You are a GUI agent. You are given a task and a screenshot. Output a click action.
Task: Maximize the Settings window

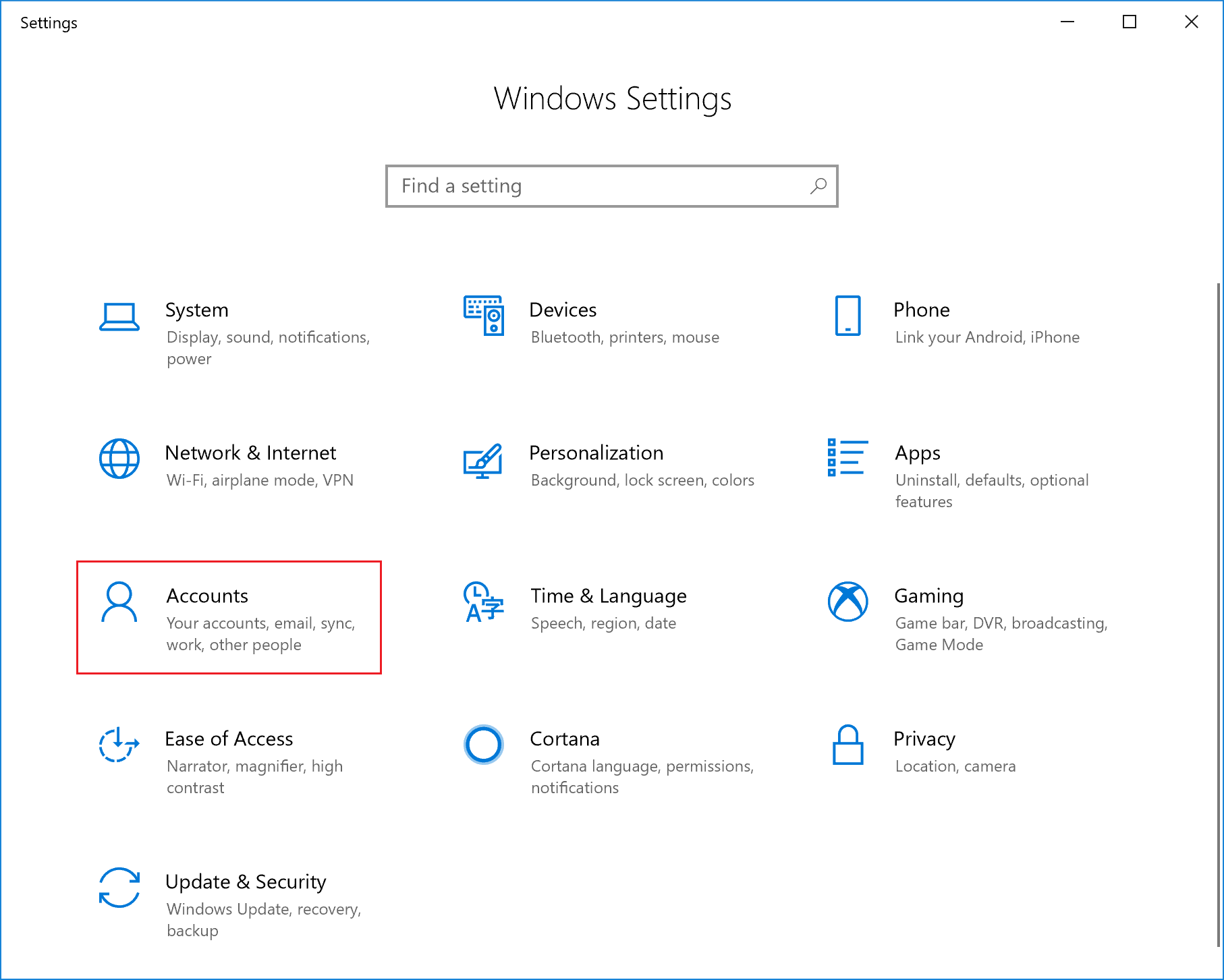pyautogui.click(x=1130, y=22)
